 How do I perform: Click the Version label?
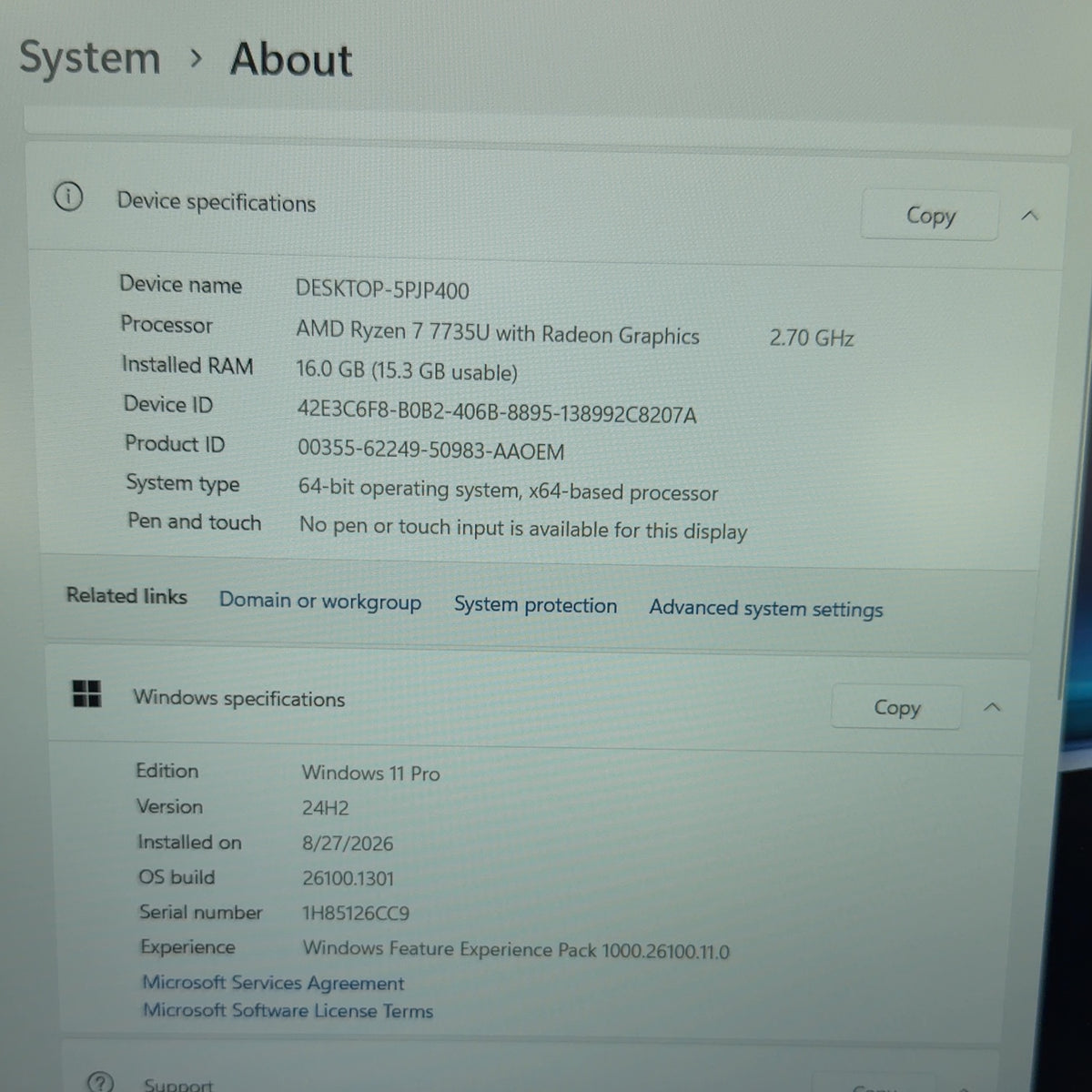pos(170,806)
